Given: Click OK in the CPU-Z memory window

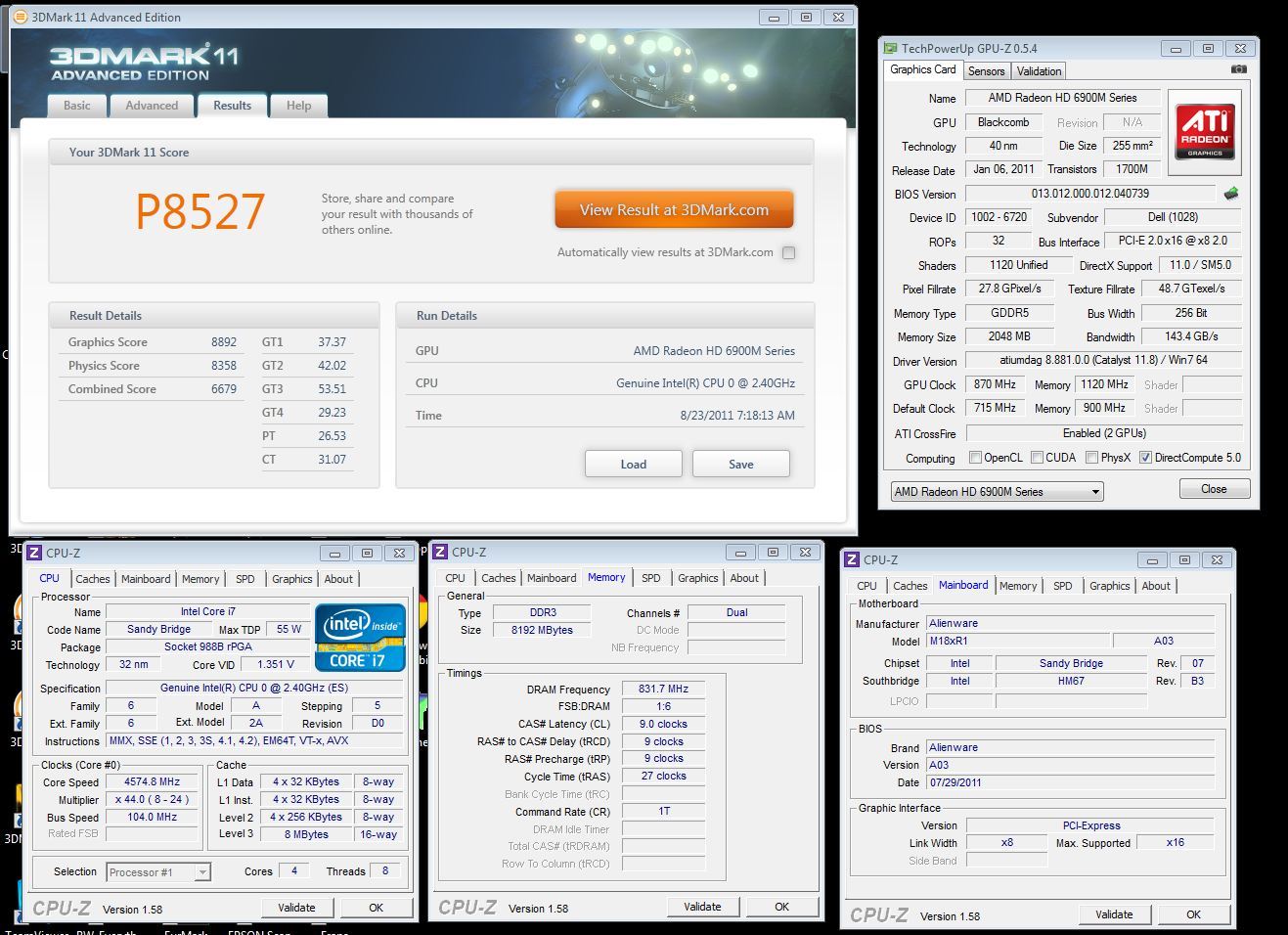Looking at the screenshot, I should coord(781,907).
